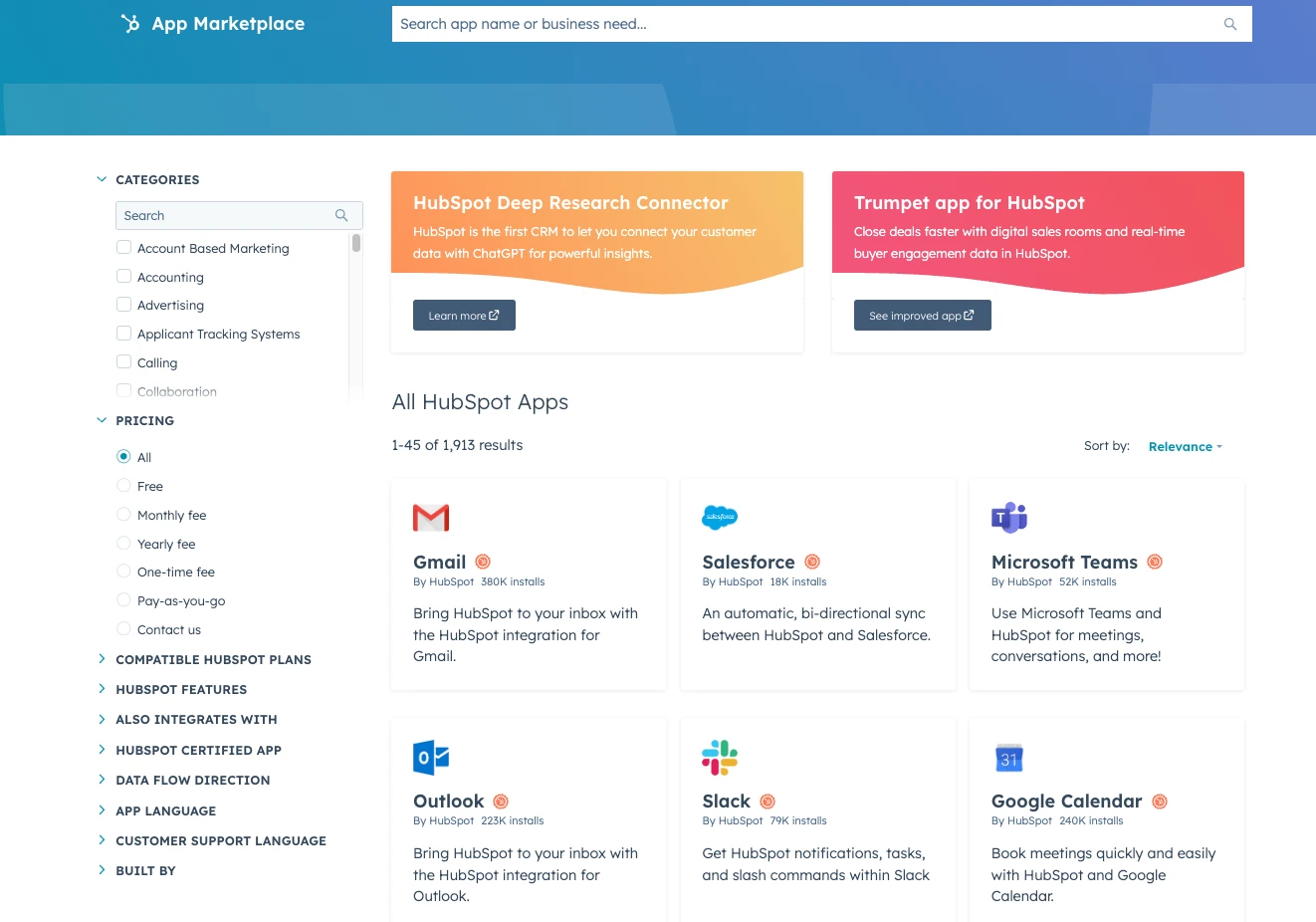The width and height of the screenshot is (1316, 922).
Task: Open the Salesforce app title link
Action: click(749, 562)
